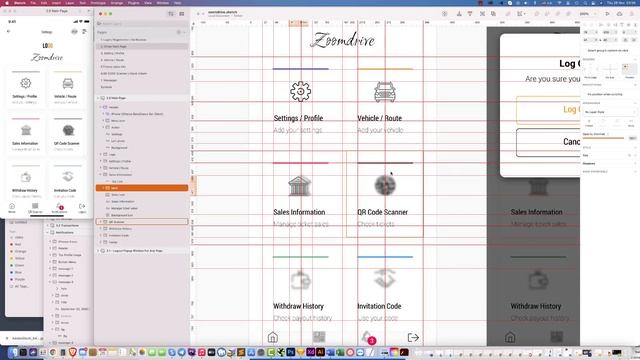640x360 pixels.
Task: Open Sales Information tile in preview window
Action: tap(25, 136)
